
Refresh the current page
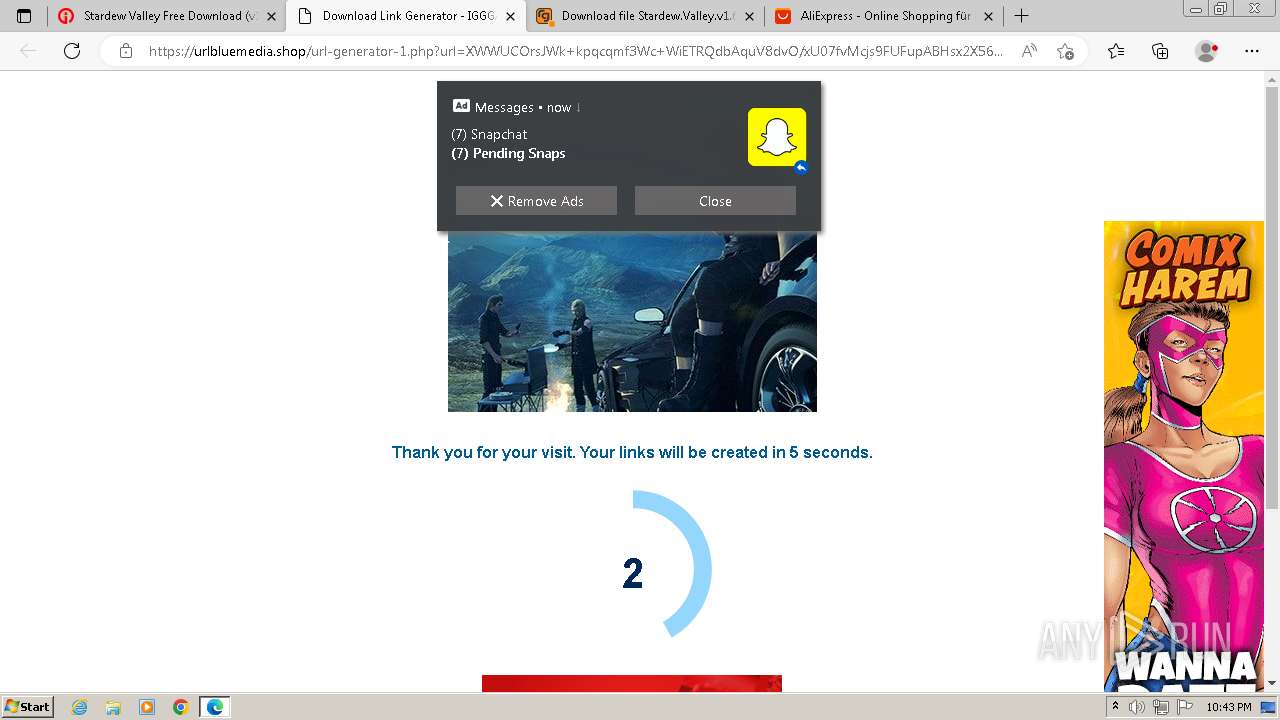[x=72, y=51]
